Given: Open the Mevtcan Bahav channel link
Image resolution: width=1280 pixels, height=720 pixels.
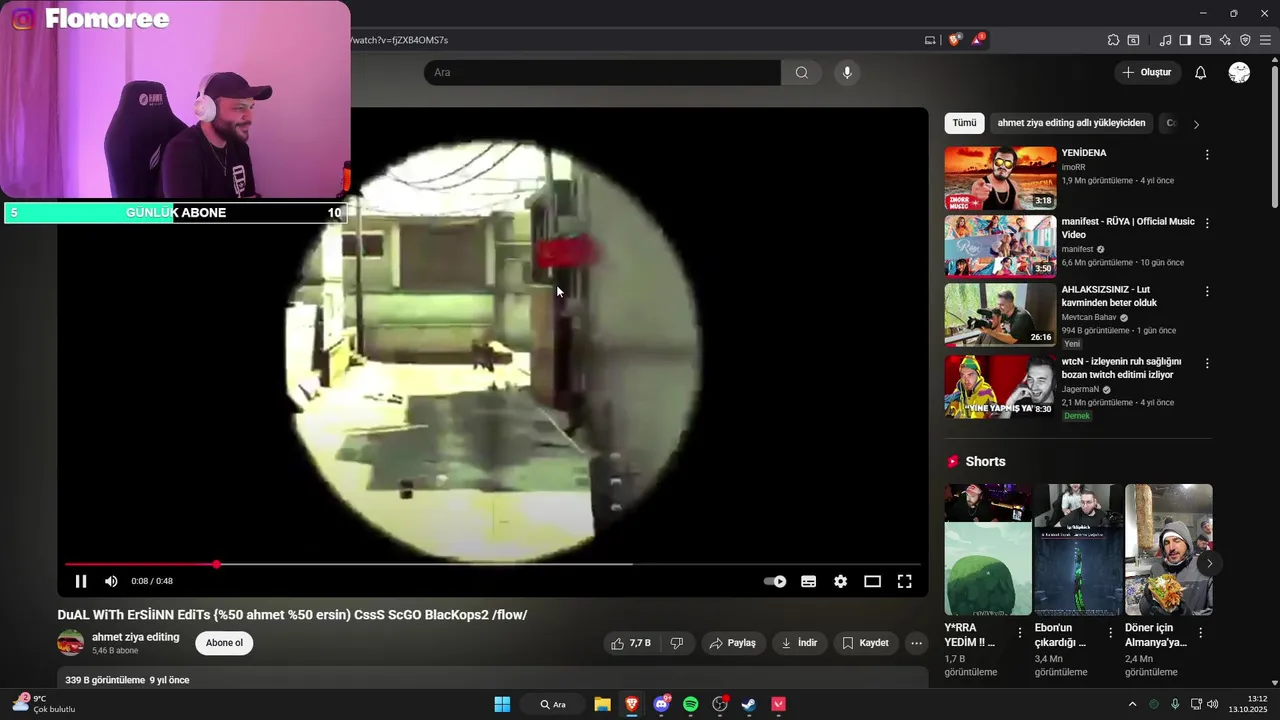Looking at the screenshot, I should (x=1089, y=317).
